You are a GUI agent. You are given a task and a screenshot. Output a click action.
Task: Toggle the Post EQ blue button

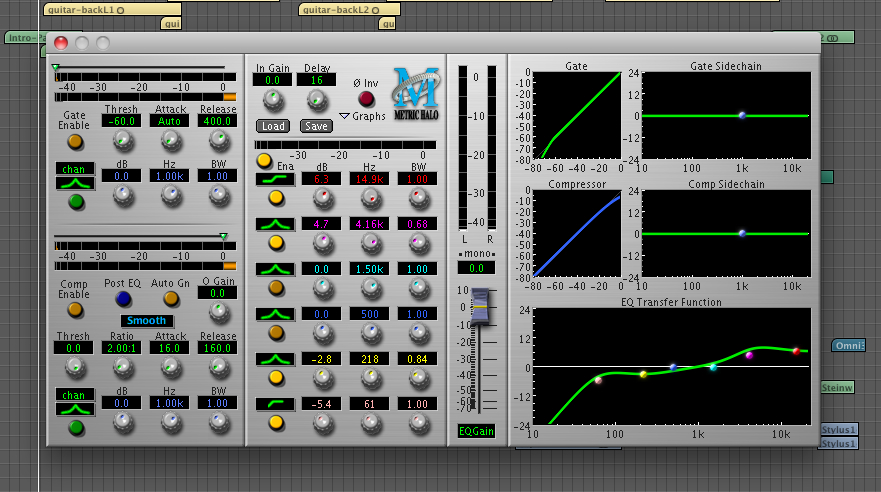click(123, 299)
